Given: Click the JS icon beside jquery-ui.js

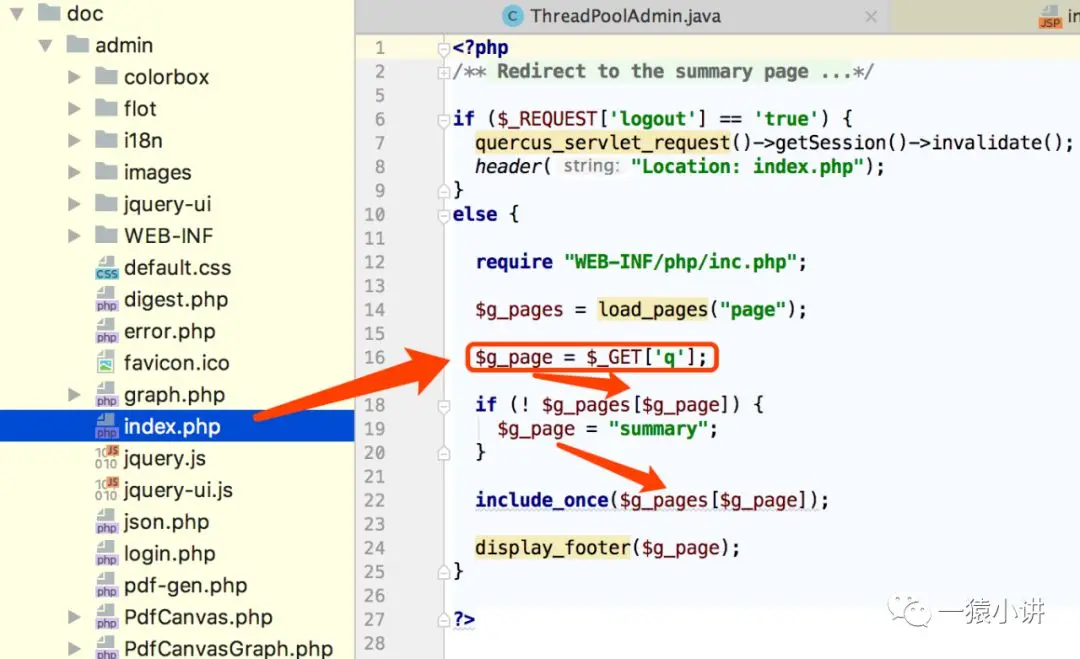Looking at the screenshot, I should click(107, 490).
